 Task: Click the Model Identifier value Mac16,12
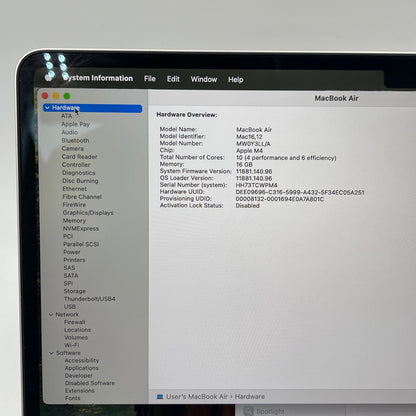[249, 137]
